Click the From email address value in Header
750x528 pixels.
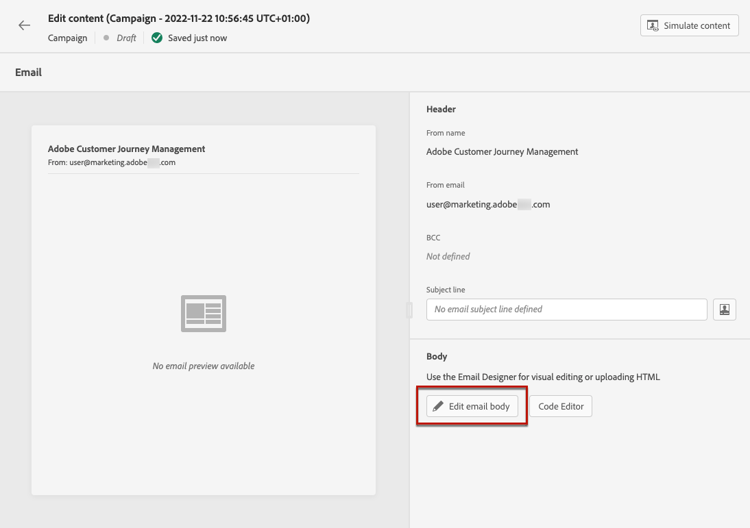(x=488, y=204)
